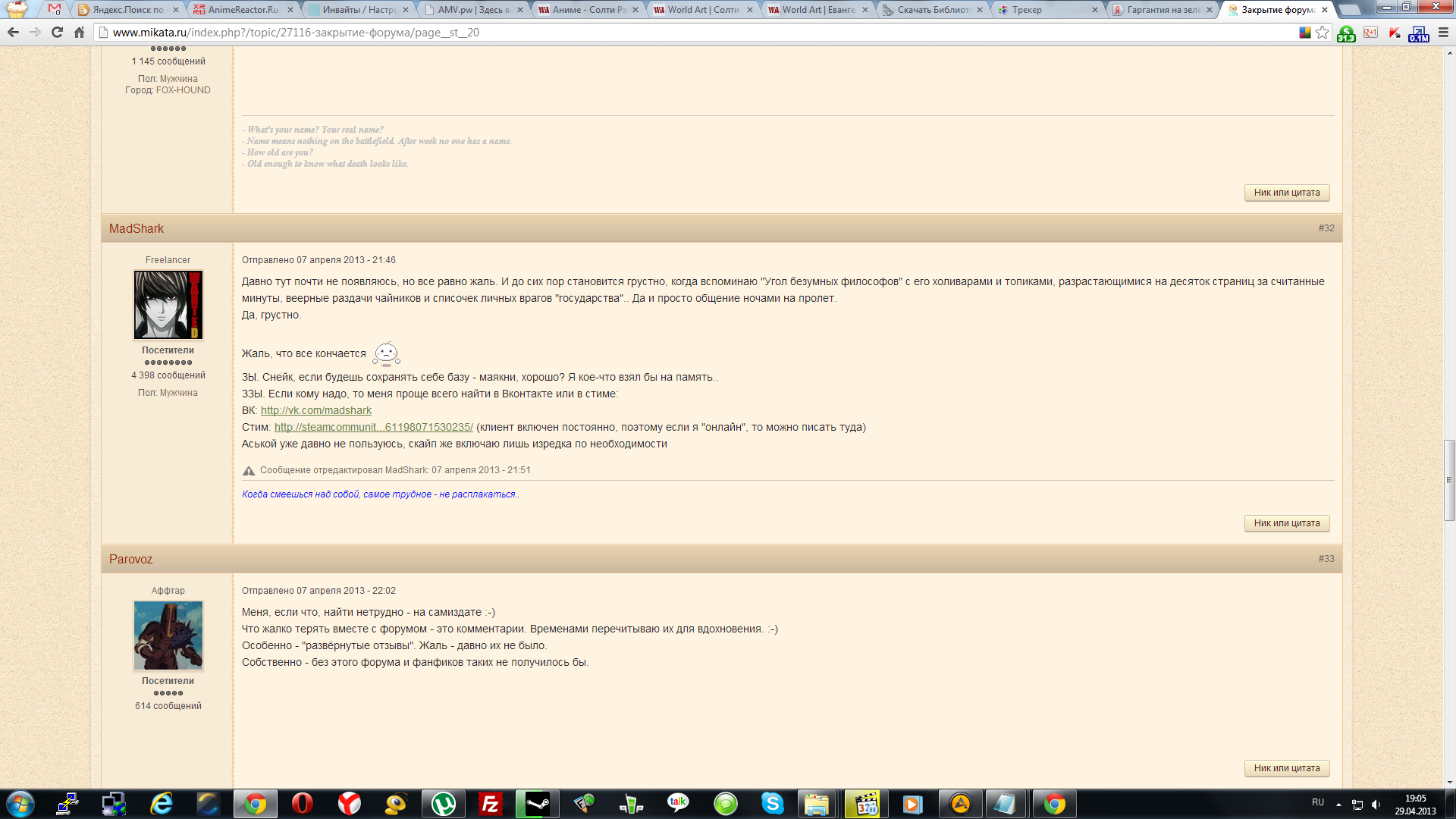1456x819 pixels.
Task: Click the Google +1 extension icon
Action: point(1370,33)
